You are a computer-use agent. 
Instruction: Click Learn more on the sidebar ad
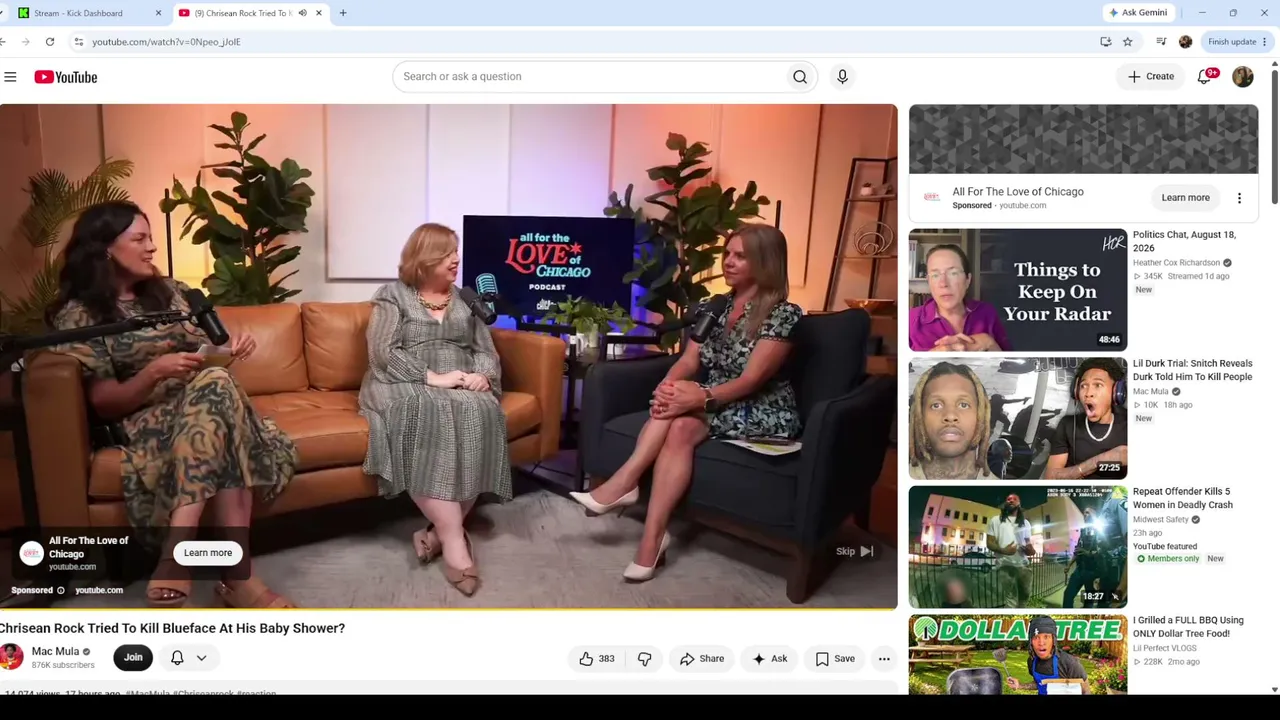(x=1185, y=198)
